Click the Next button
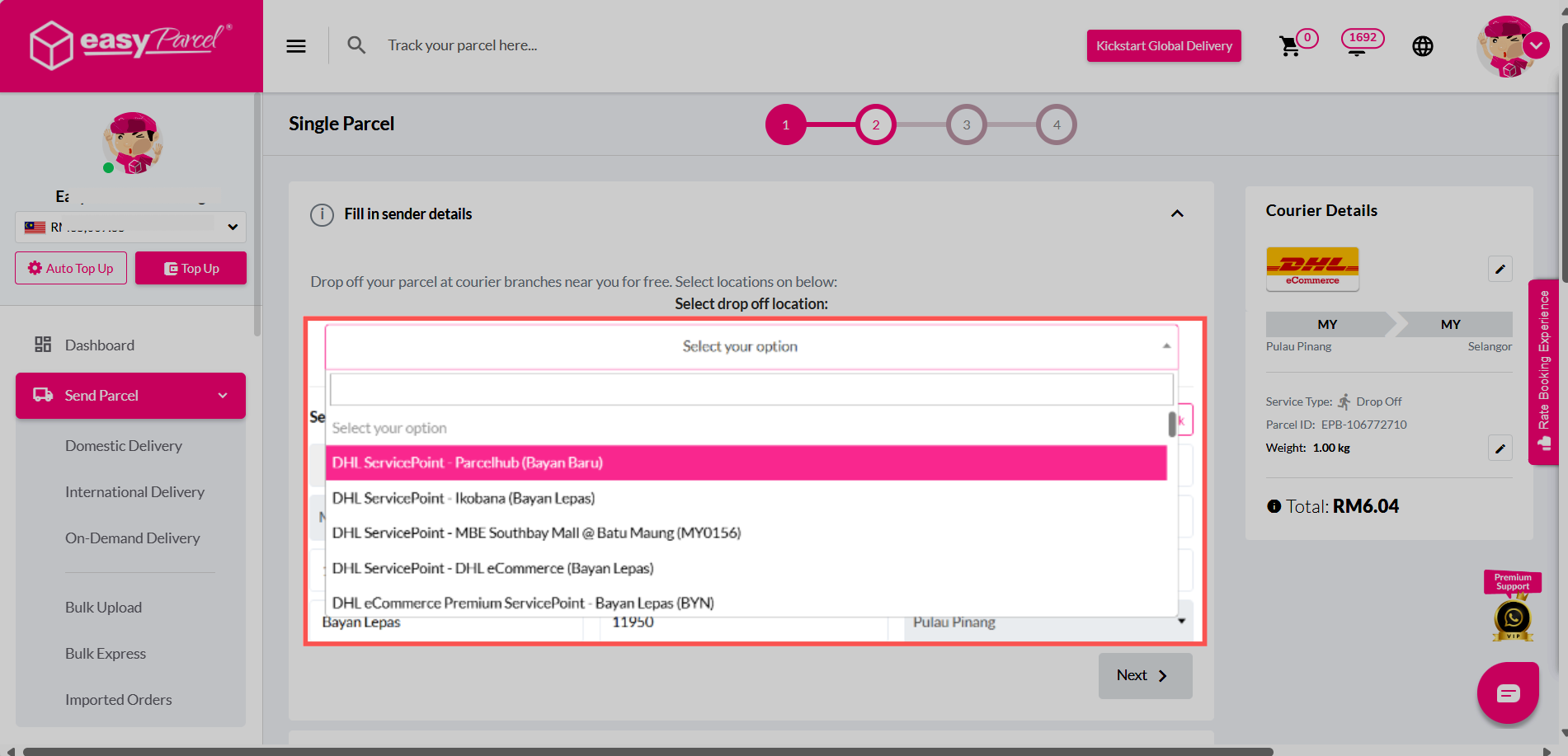 1145,676
